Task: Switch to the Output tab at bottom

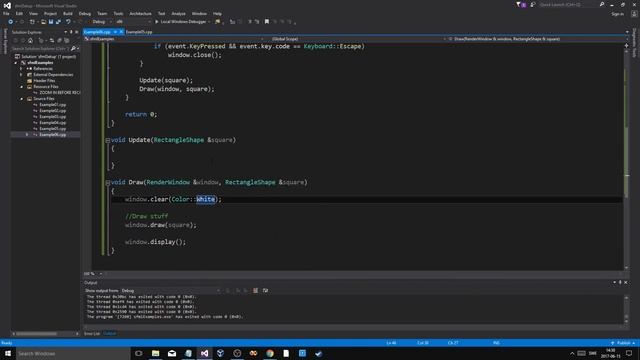Action: (x=109, y=334)
